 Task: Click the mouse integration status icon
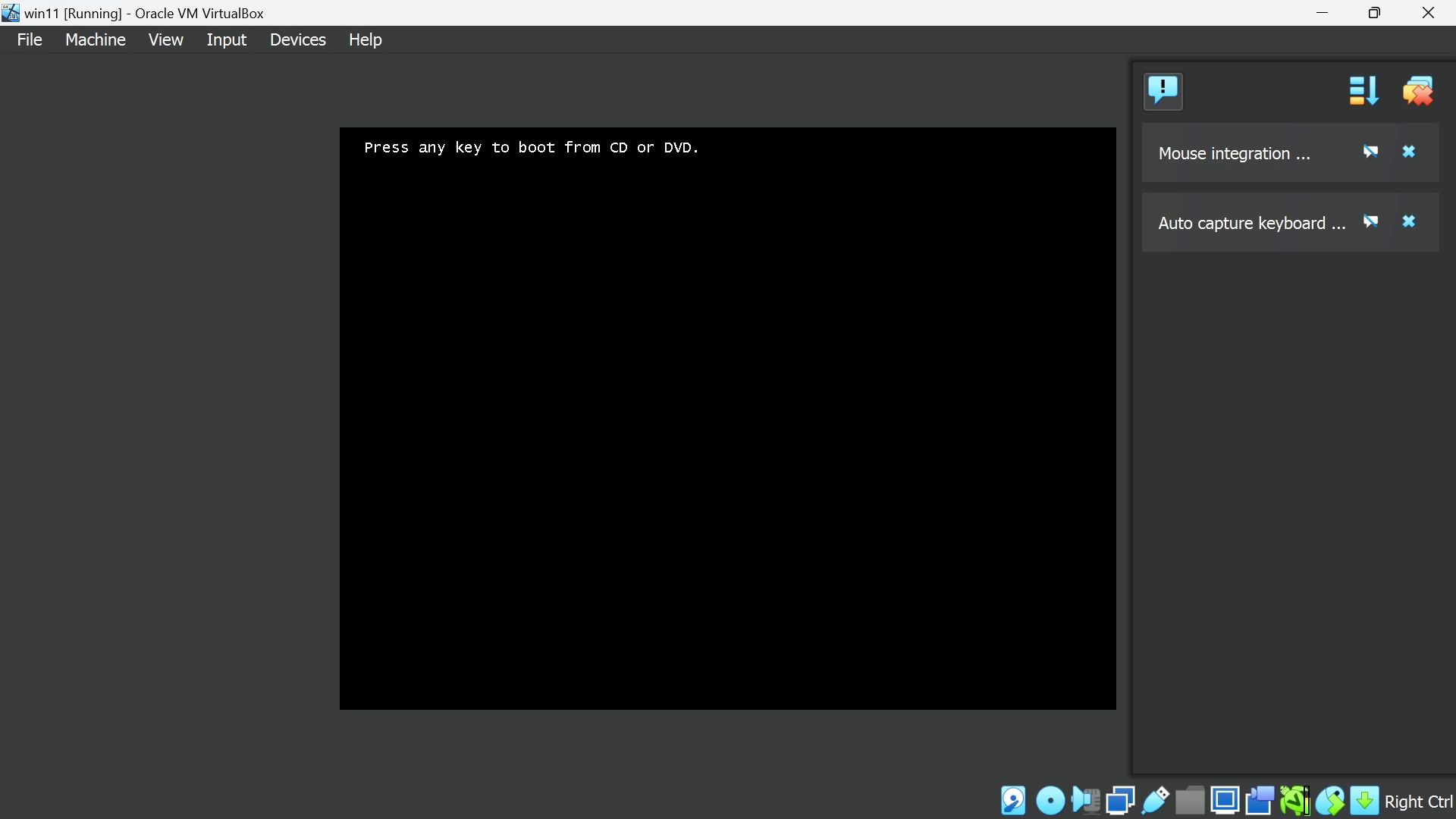click(1330, 801)
